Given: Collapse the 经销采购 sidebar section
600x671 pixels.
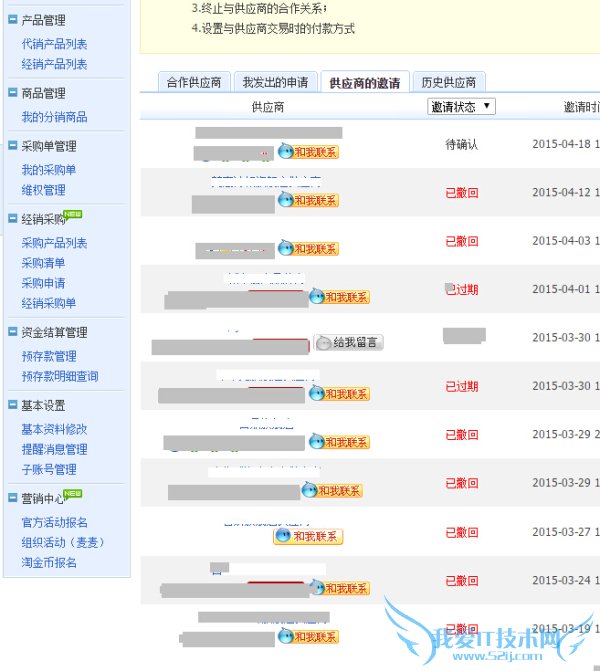Looking at the screenshot, I should [13, 218].
